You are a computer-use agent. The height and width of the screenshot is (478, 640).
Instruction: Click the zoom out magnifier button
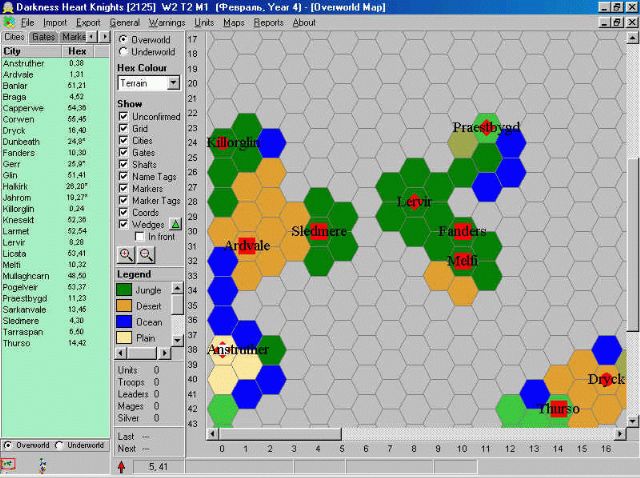[x=147, y=254]
